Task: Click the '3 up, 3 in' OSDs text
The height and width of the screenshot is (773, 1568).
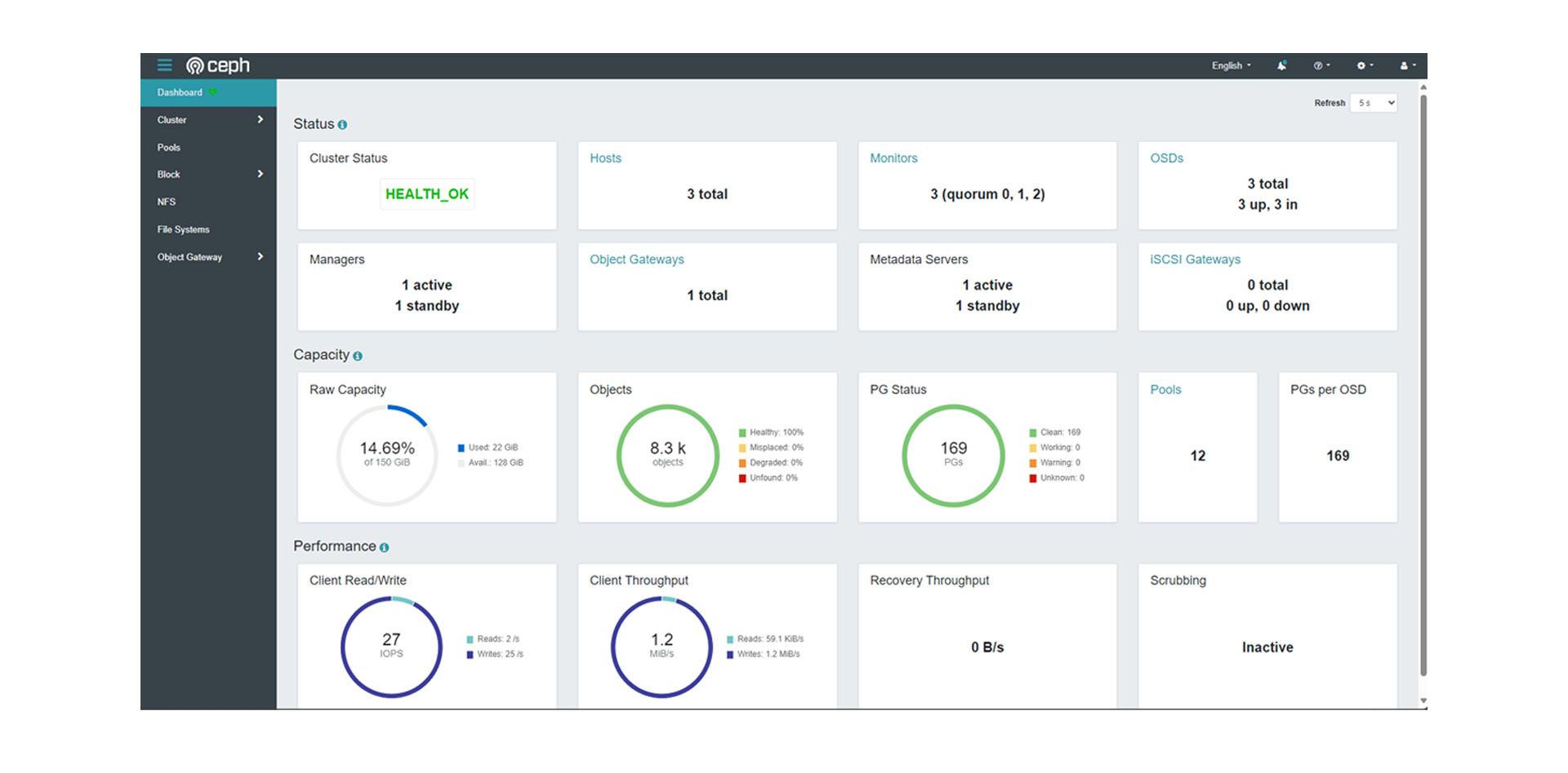Action: (1267, 205)
